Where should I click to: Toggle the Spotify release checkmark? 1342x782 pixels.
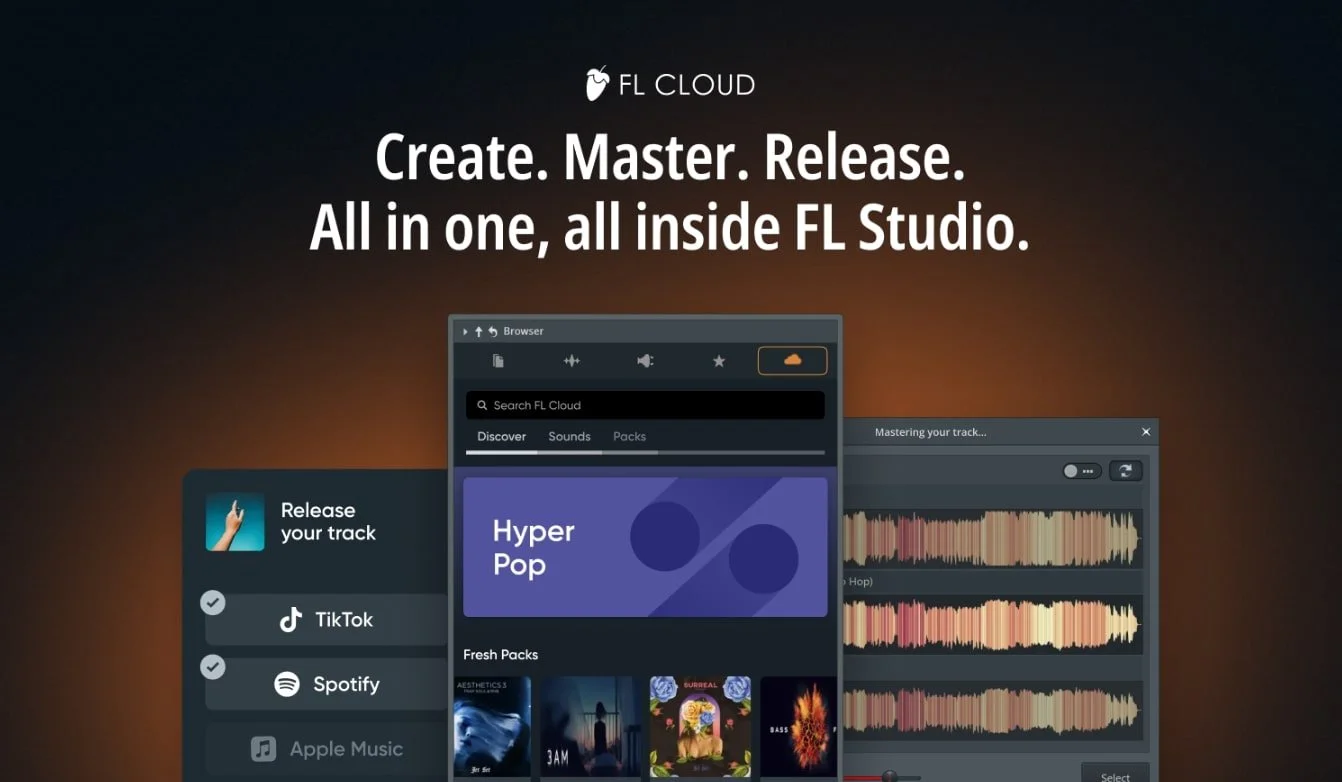213,668
